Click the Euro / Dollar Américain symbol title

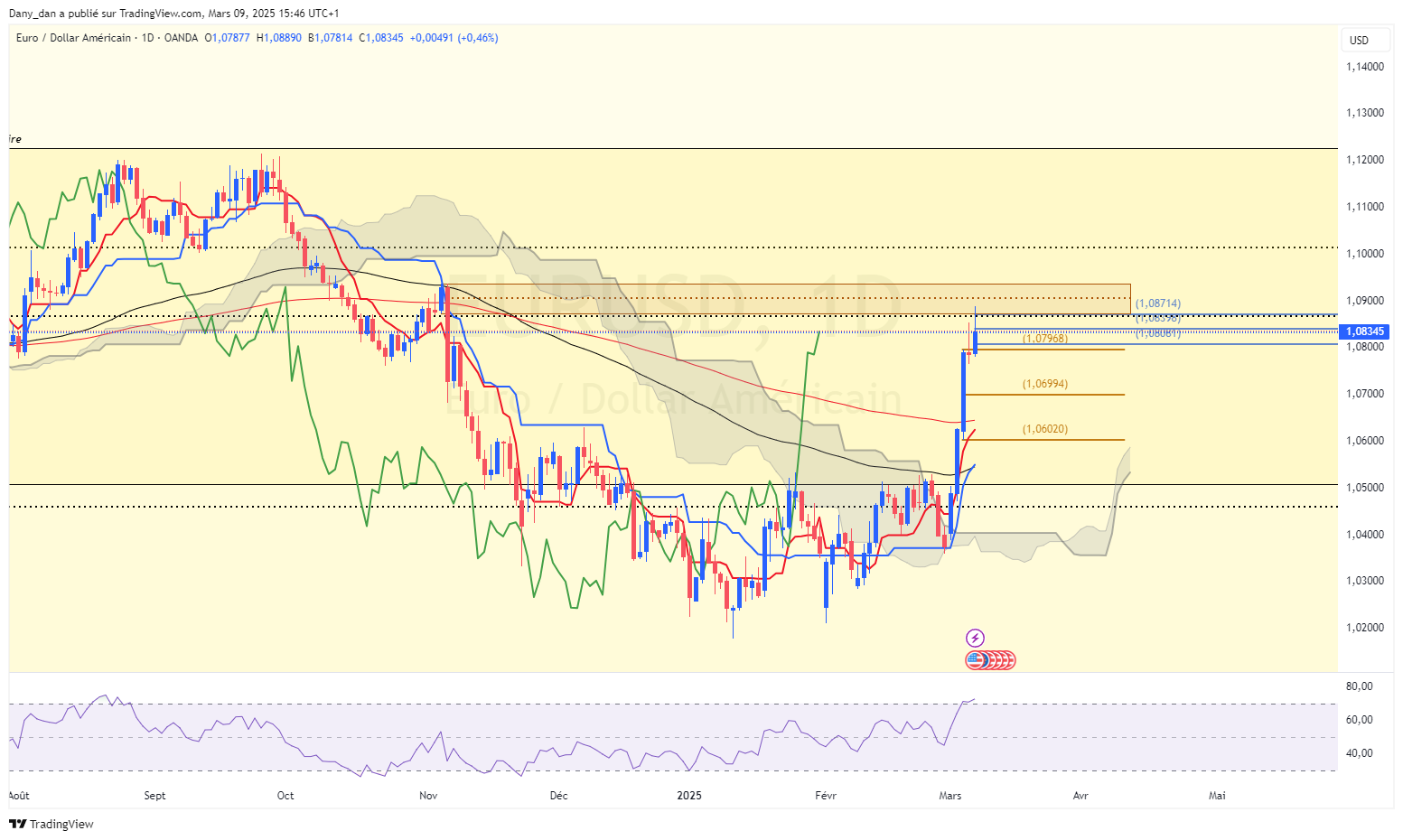73,38
